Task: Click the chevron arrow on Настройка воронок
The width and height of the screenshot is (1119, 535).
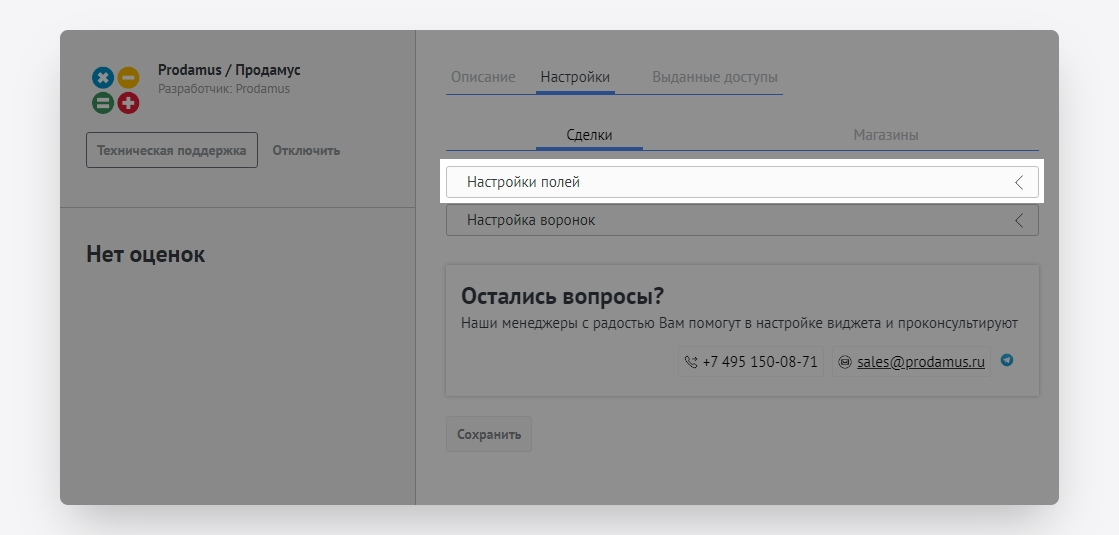Action: click(1019, 220)
